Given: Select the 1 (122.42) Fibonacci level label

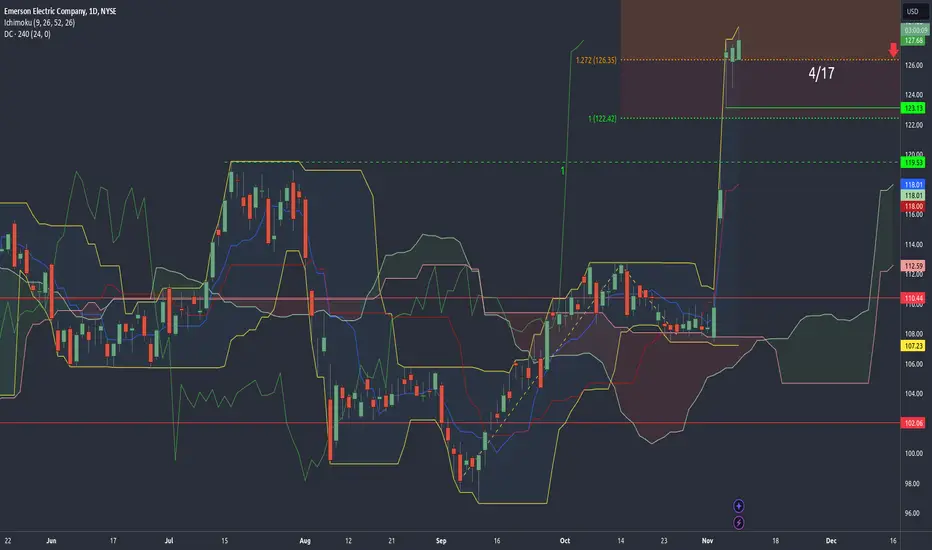Looking at the screenshot, I should (602, 118).
